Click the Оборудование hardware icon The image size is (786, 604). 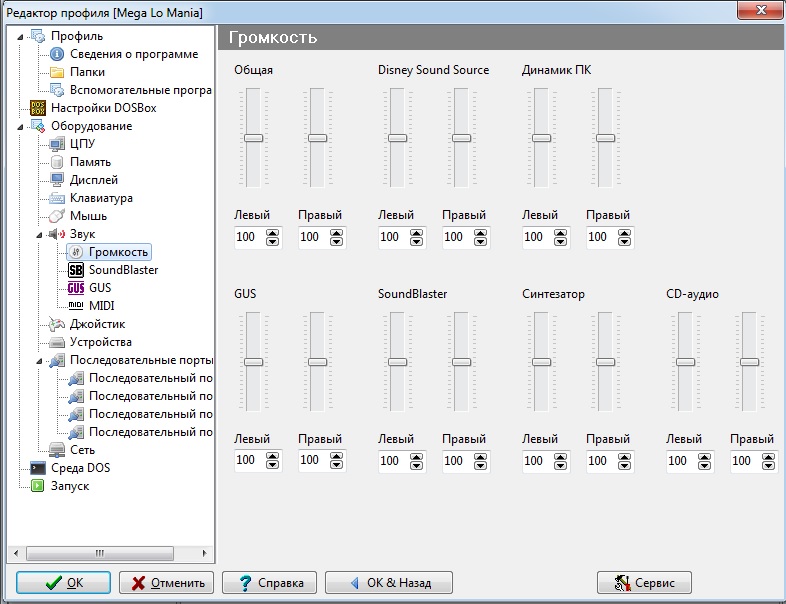38,126
